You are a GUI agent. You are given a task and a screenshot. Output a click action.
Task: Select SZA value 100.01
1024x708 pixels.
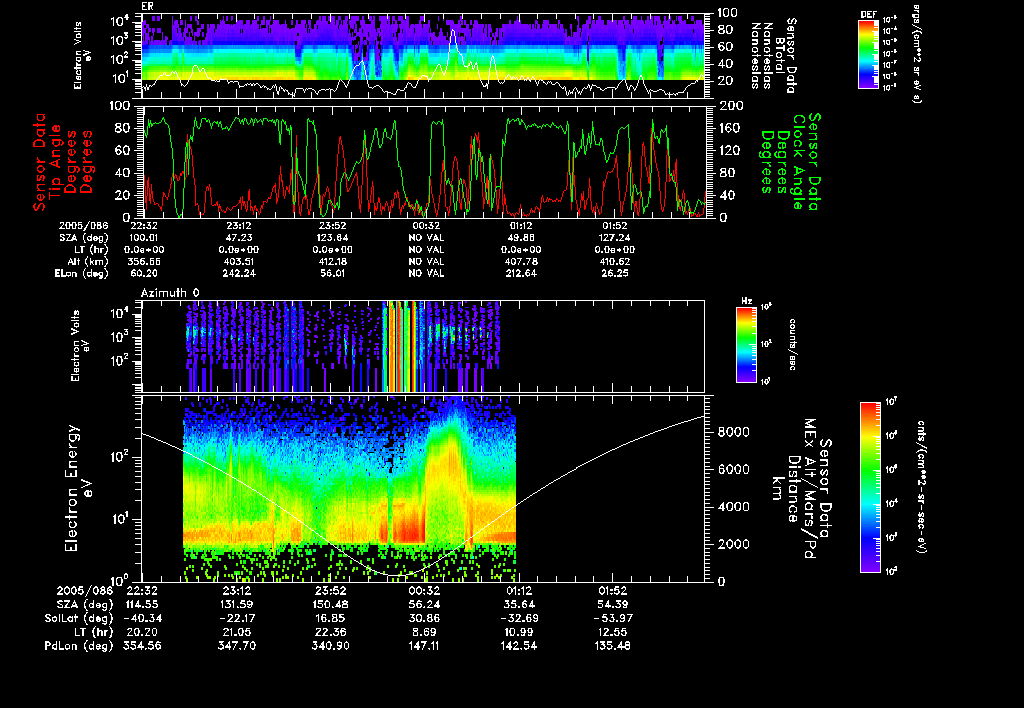[x=144, y=238]
